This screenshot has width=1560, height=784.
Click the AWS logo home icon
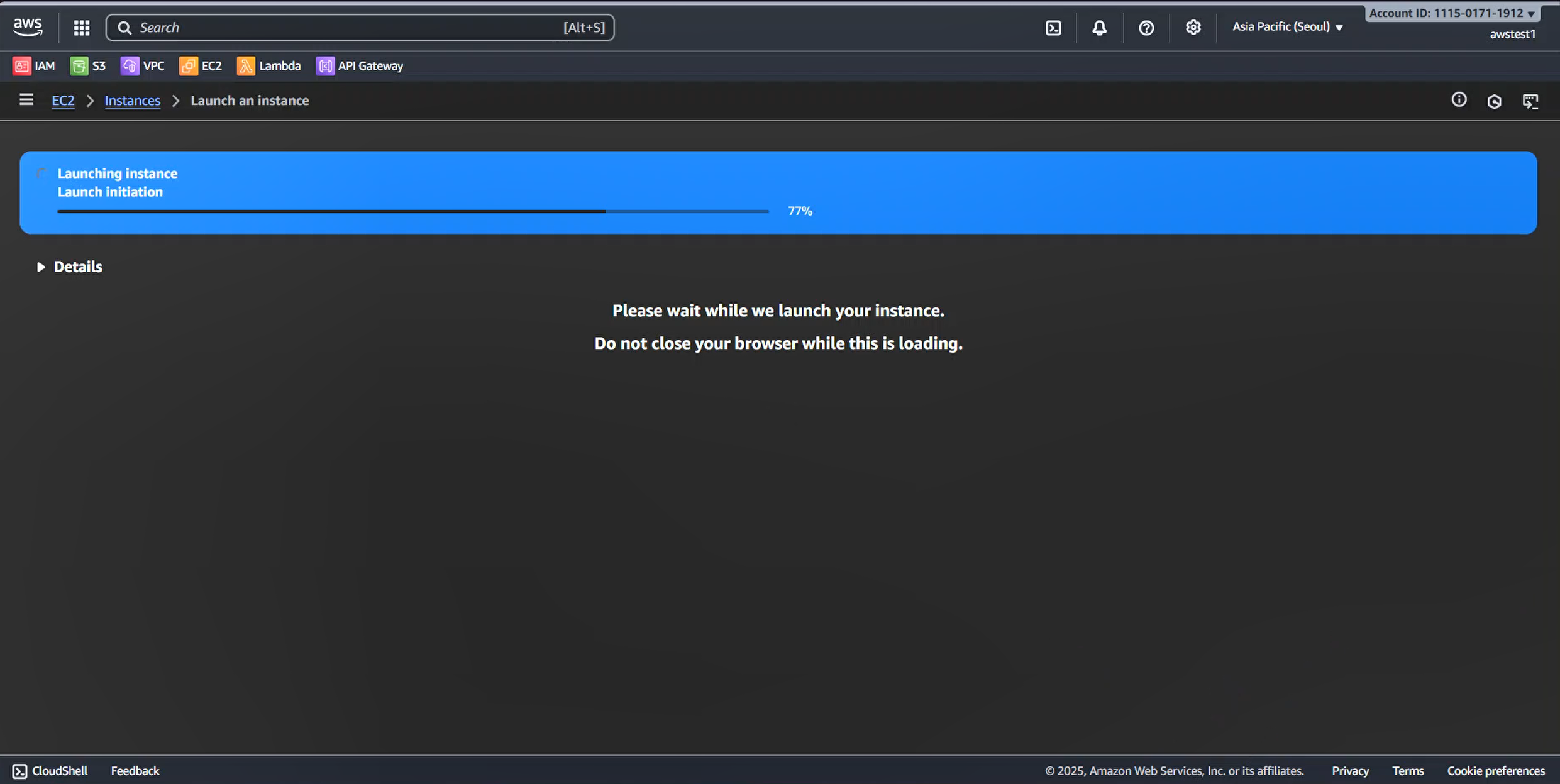28,26
